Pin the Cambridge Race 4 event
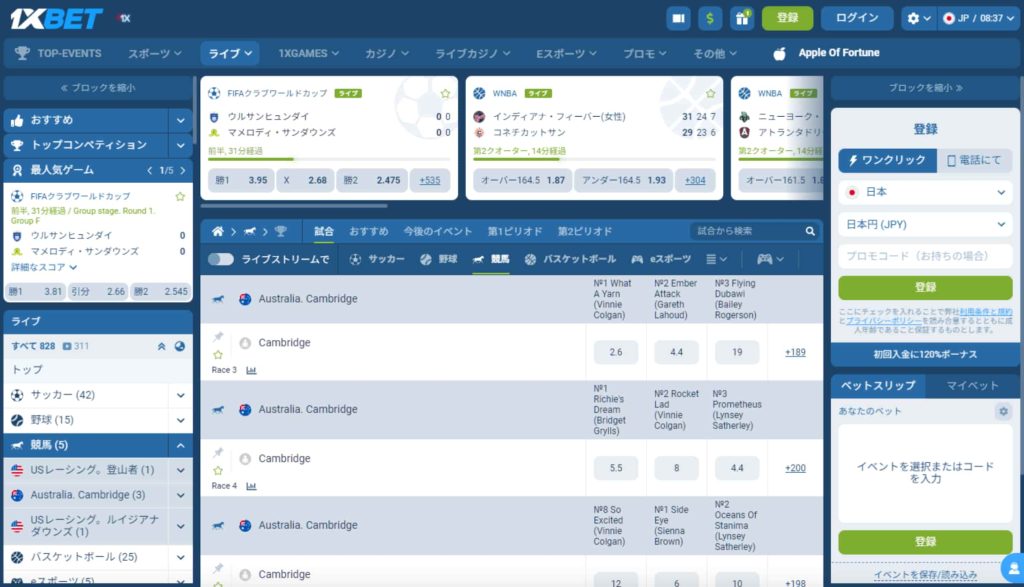 tap(218, 452)
